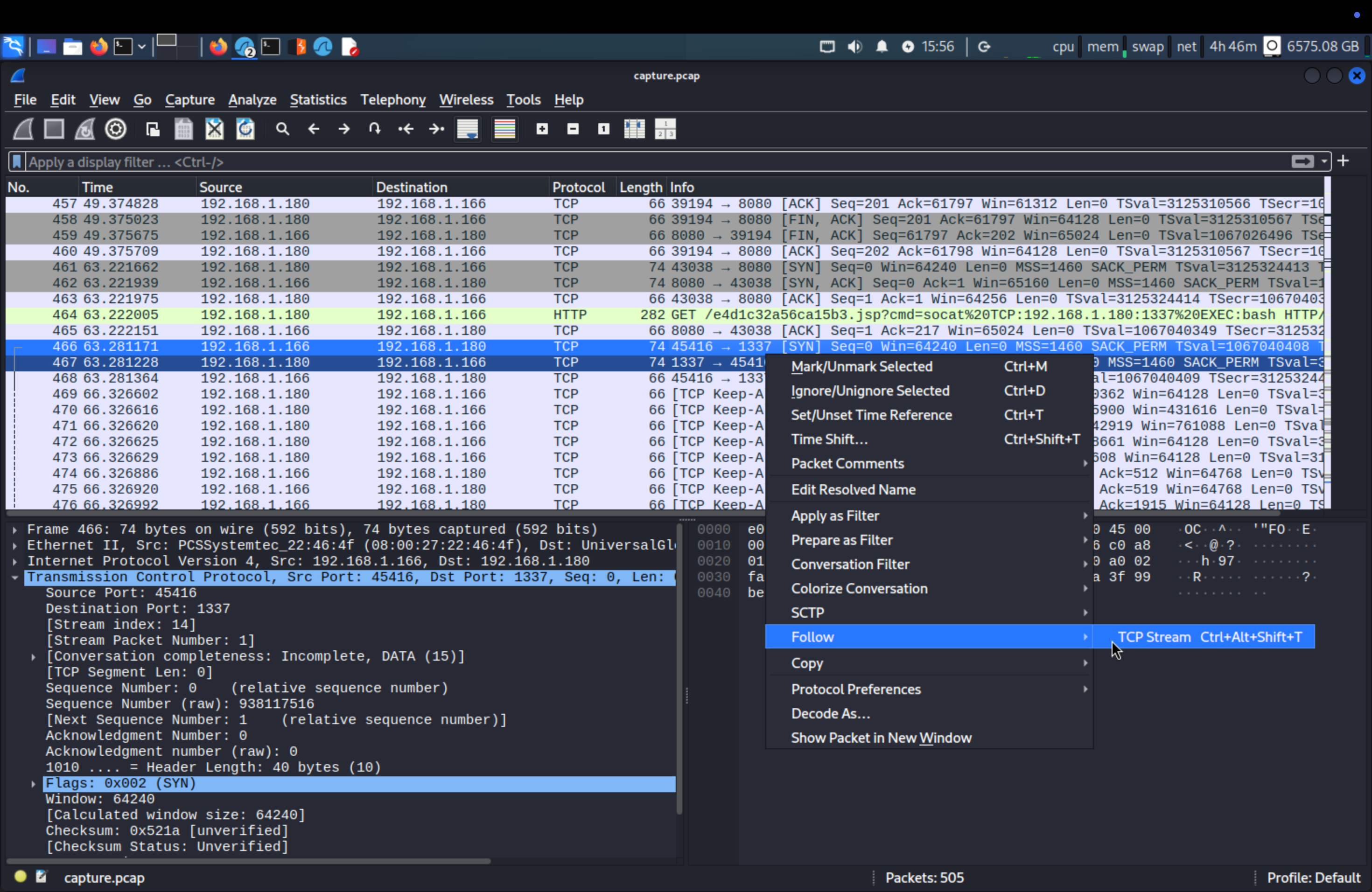1372x892 pixels.
Task: Find a packet magnifier icon
Action: tap(282, 128)
